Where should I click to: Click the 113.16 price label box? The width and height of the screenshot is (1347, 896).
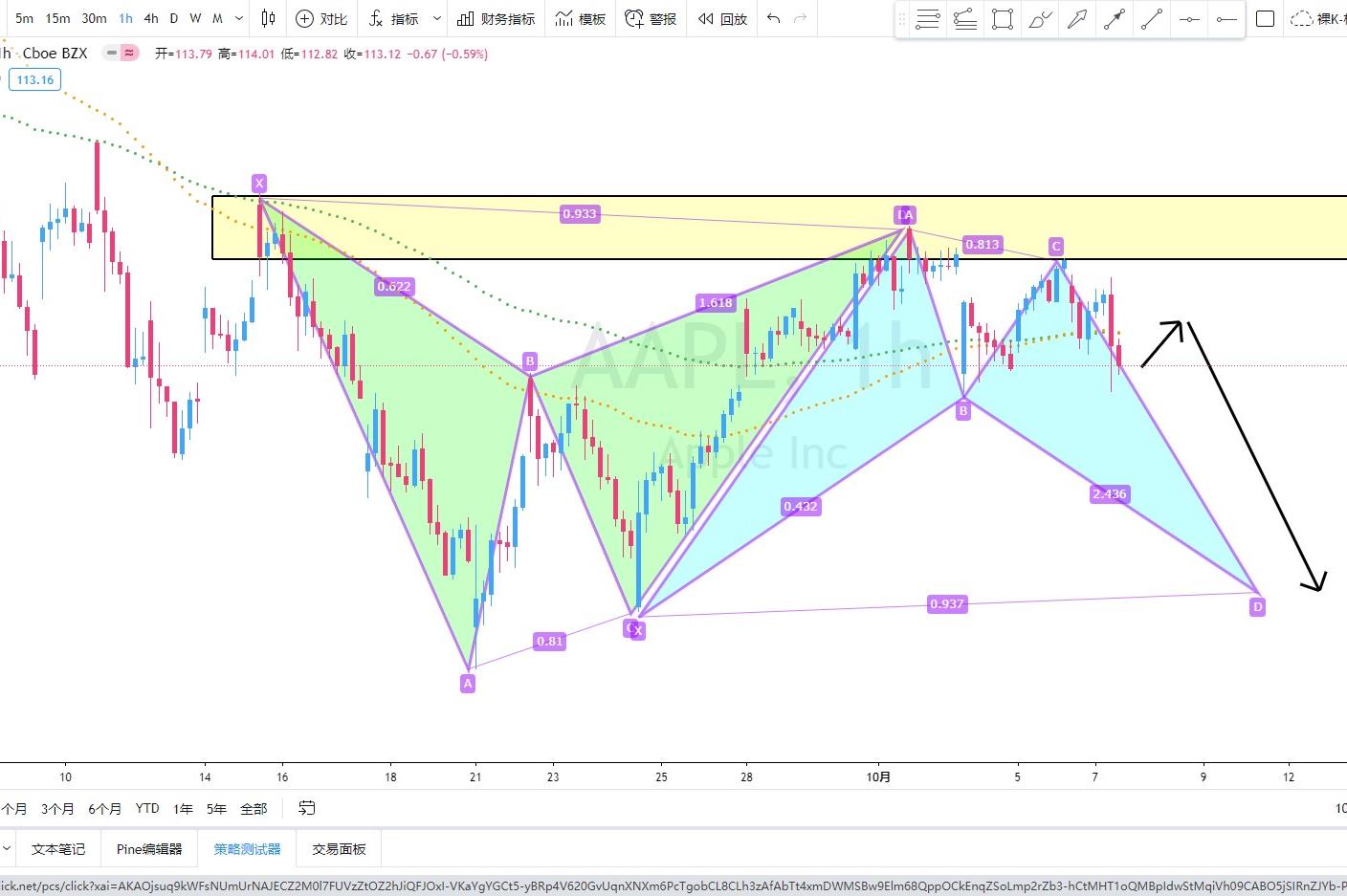[35, 80]
